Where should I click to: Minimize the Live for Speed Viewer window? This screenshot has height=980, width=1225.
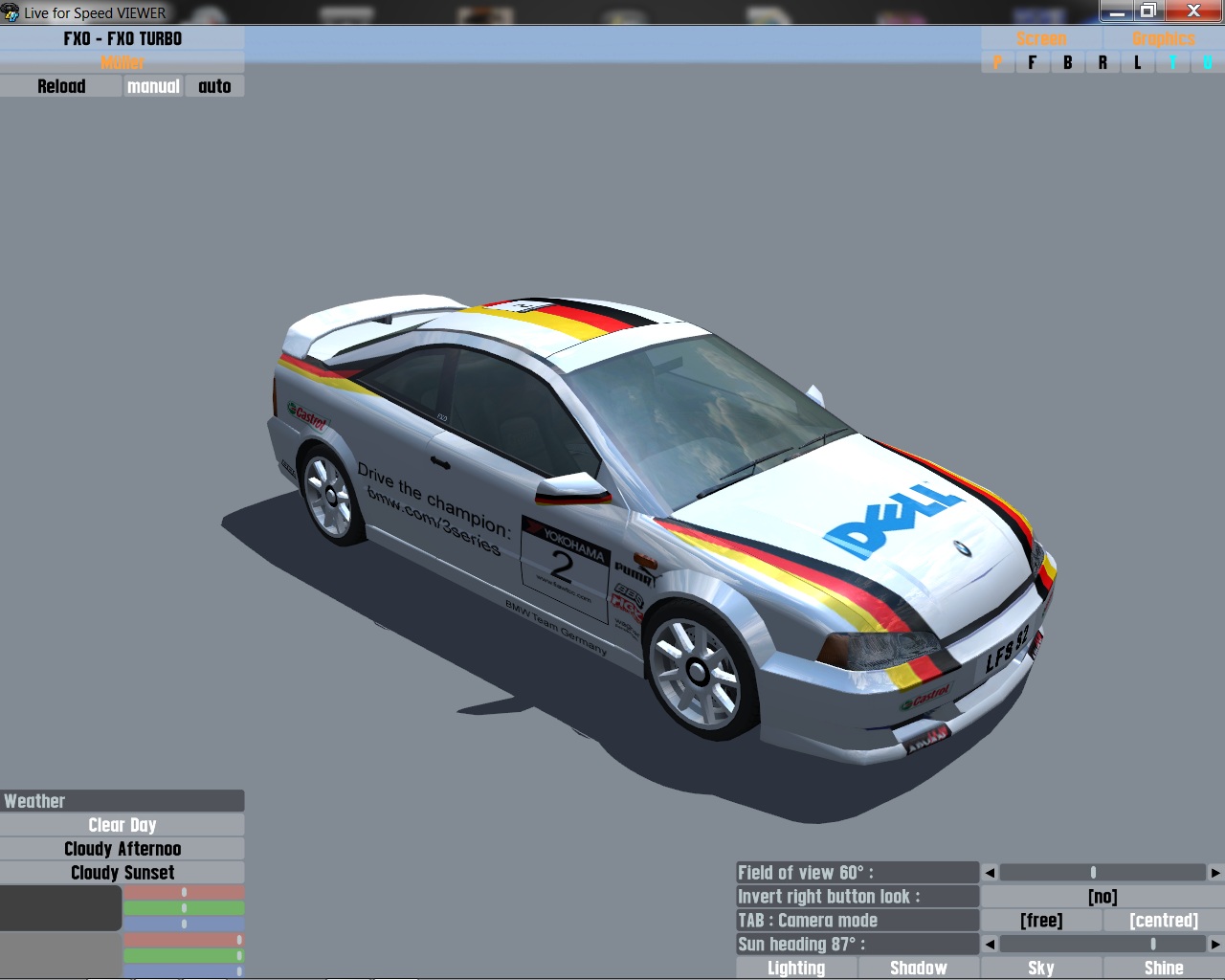(x=1117, y=11)
